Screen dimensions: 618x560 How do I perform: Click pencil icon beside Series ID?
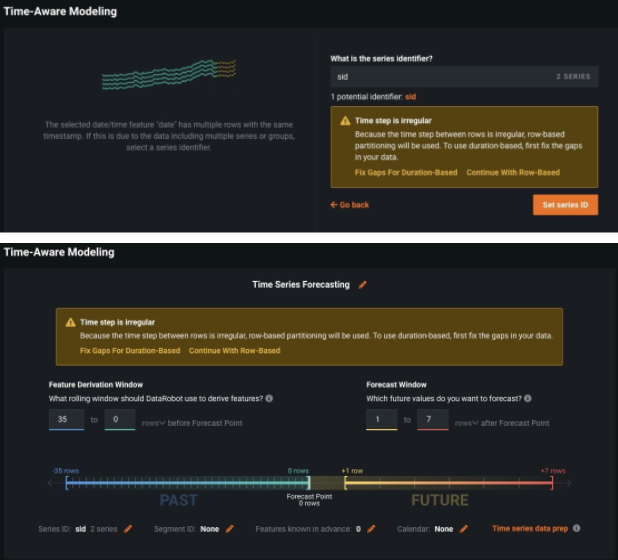click(x=128, y=529)
